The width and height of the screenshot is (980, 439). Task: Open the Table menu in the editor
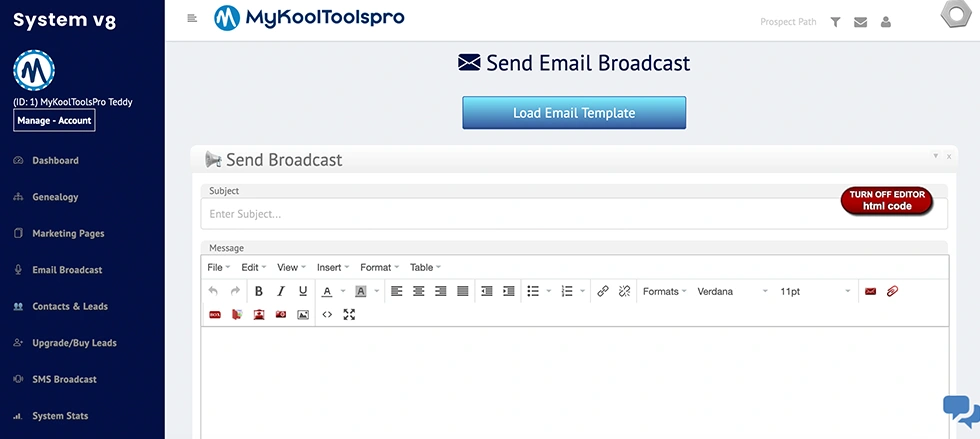[425, 267]
